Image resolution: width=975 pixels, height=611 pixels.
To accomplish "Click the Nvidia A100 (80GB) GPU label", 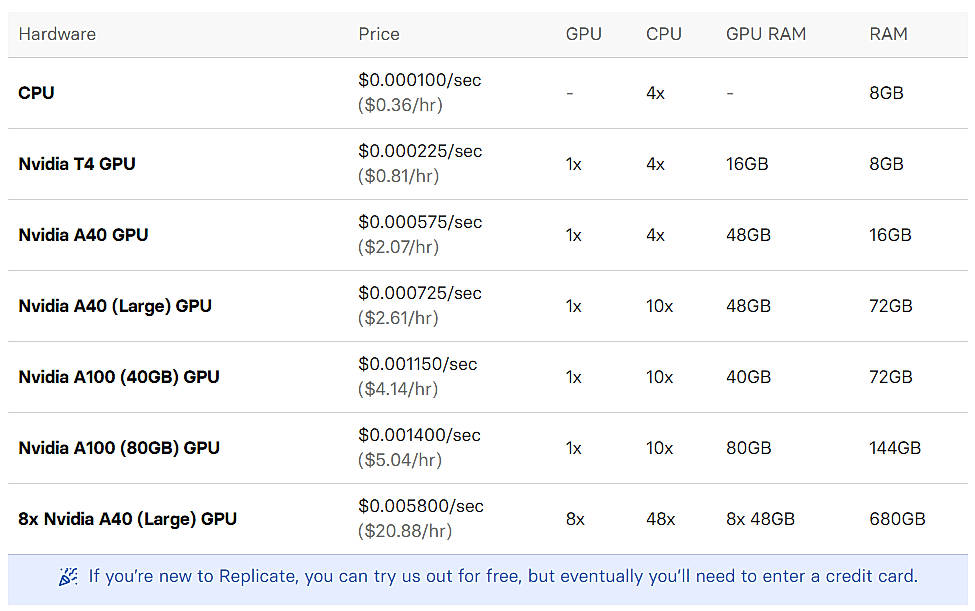I will pos(119,448).
